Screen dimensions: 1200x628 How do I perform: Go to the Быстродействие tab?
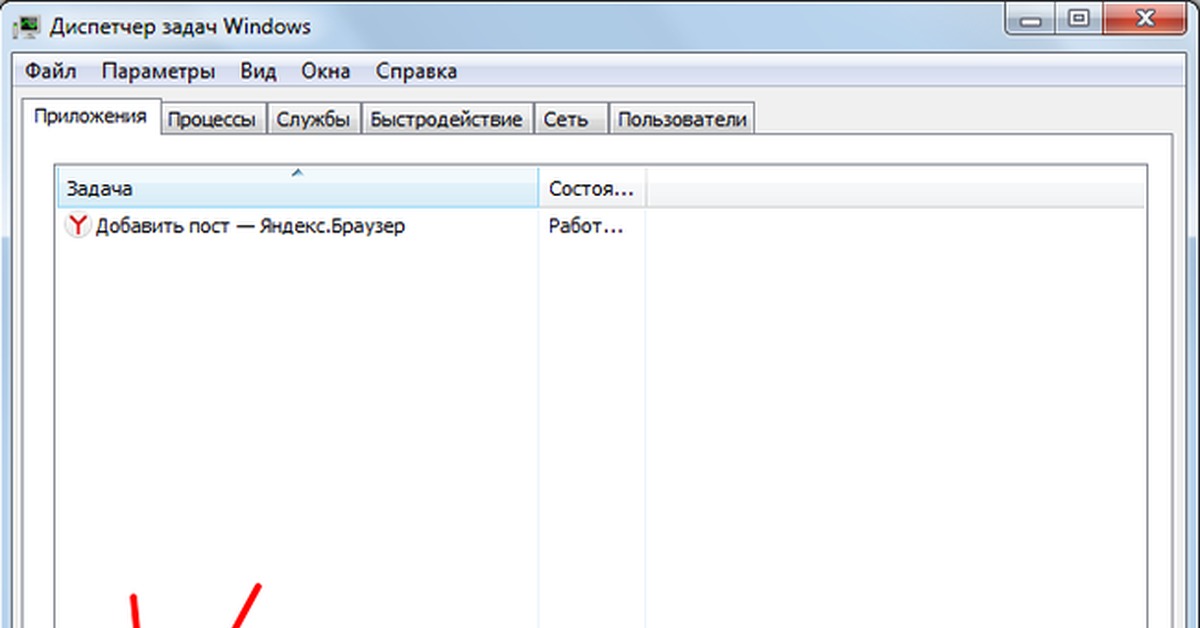pyautogui.click(x=446, y=120)
